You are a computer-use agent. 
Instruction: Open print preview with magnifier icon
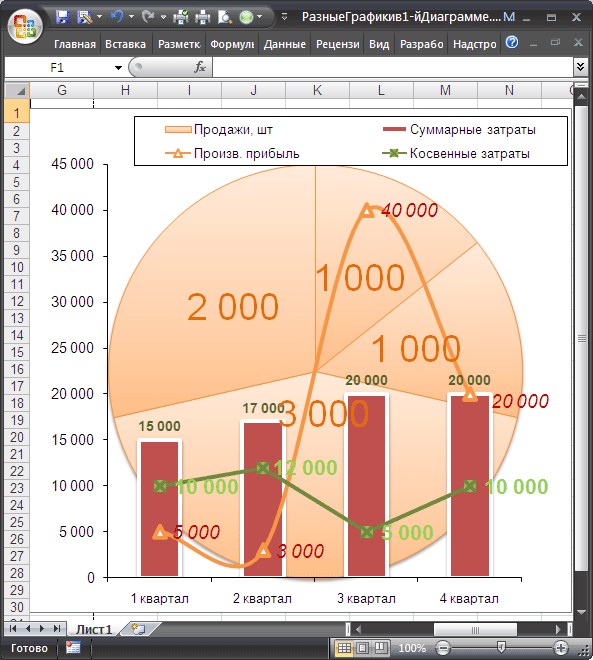click(225, 17)
